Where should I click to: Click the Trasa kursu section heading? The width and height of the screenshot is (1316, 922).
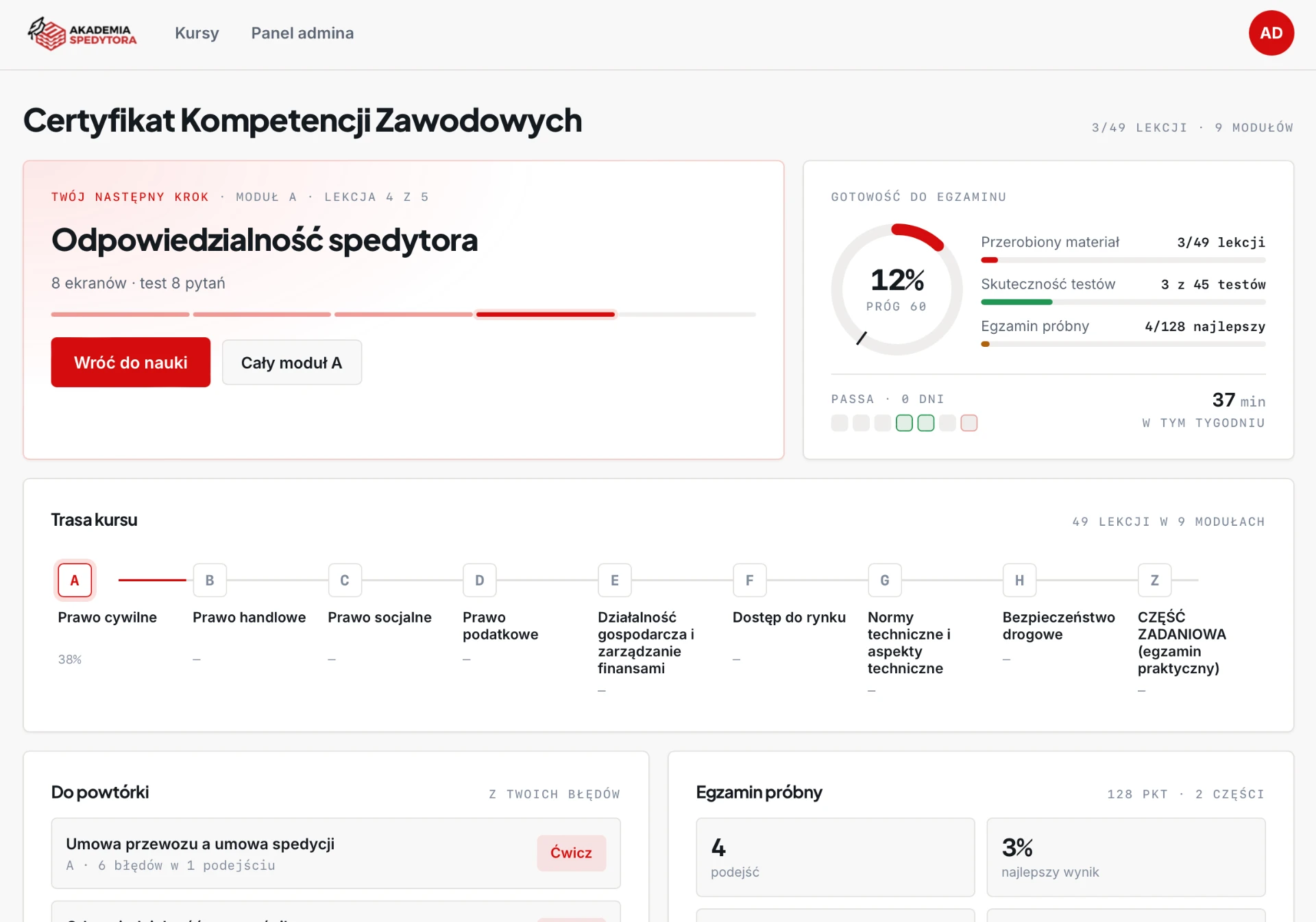coord(95,520)
